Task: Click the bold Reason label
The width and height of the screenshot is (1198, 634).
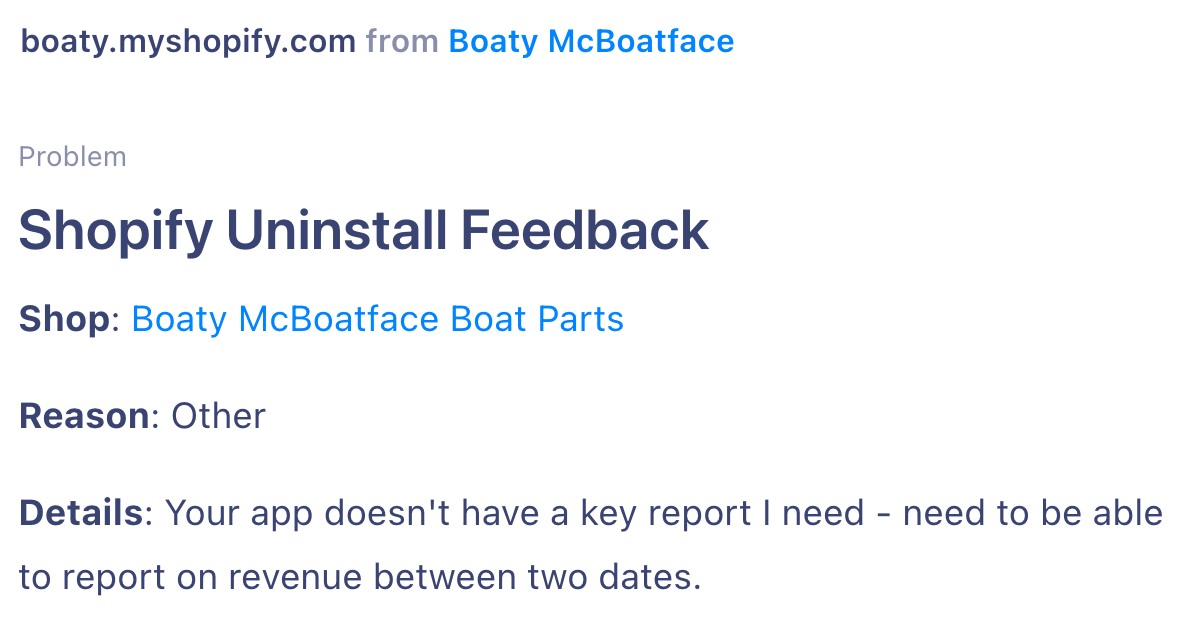Action: coord(84,416)
